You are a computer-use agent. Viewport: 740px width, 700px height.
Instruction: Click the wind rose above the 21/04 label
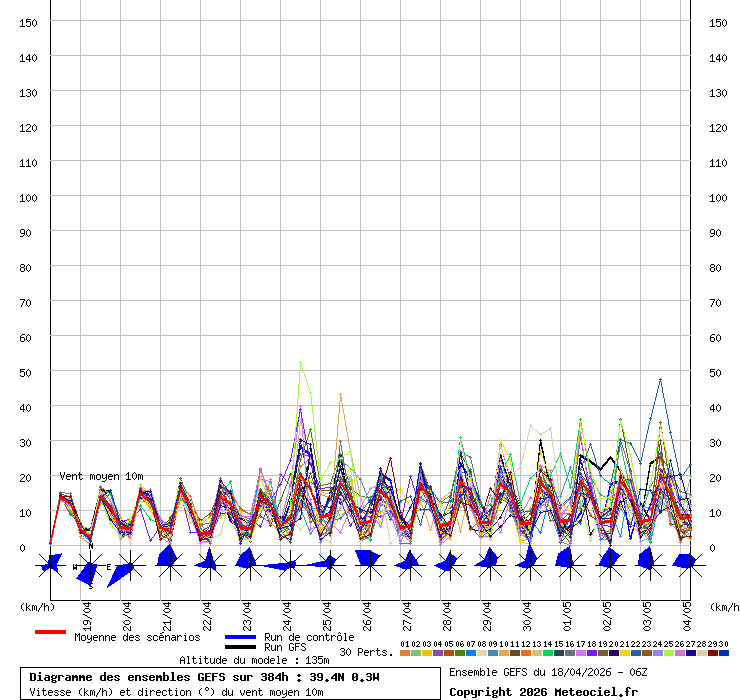[x=170, y=565]
